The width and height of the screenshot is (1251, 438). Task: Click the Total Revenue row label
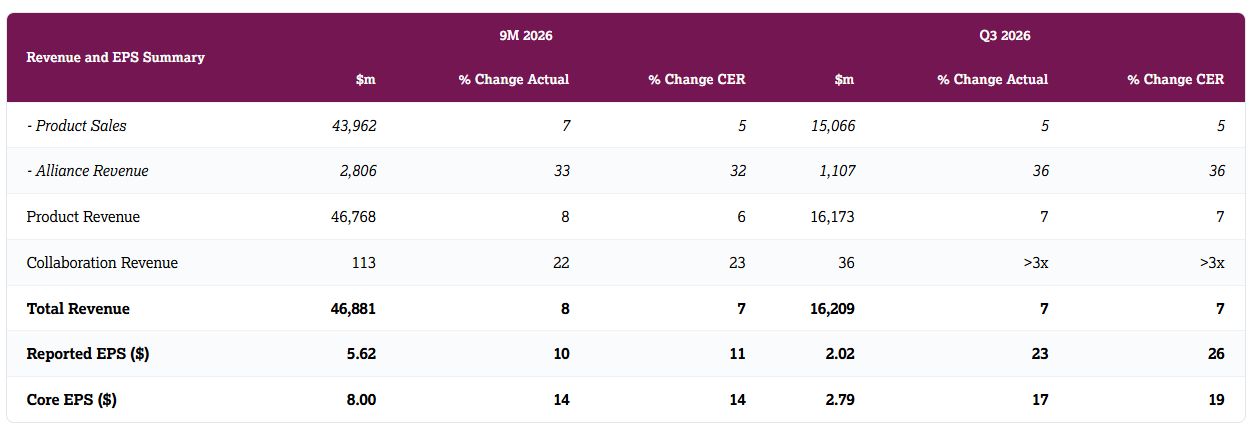point(78,308)
